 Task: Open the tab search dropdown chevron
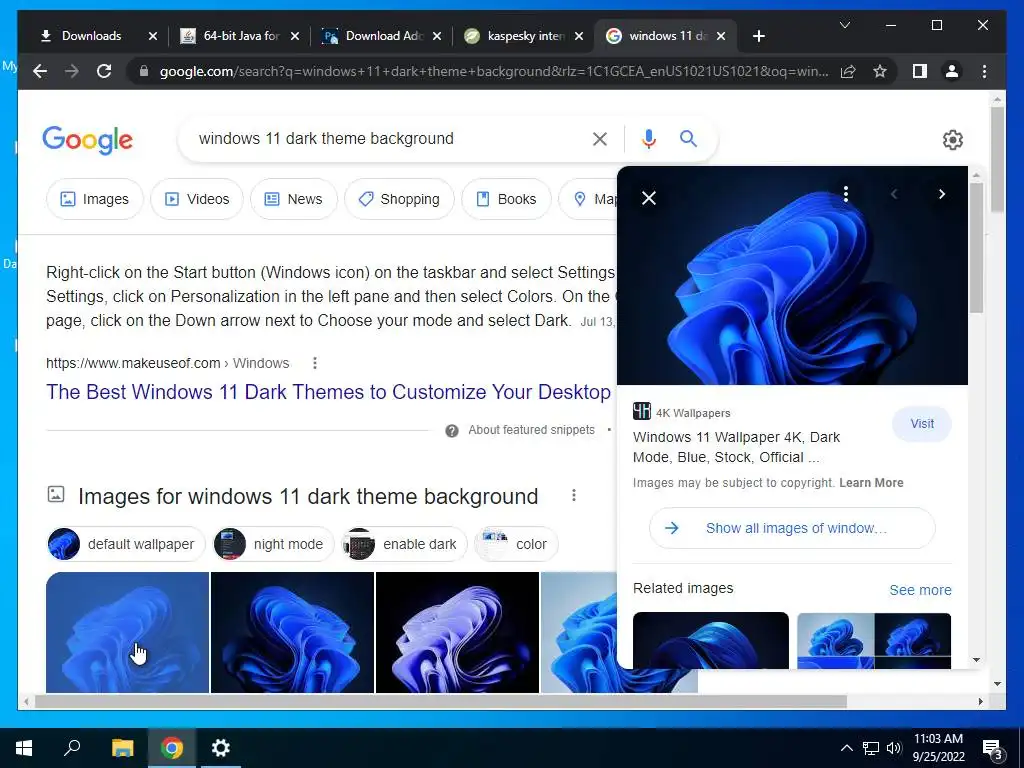pyautogui.click(x=844, y=25)
